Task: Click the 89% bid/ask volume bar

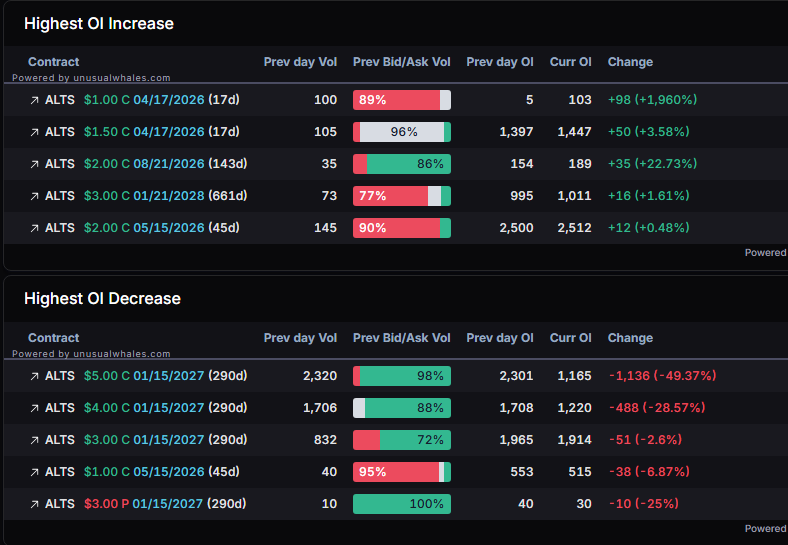Action: point(402,100)
